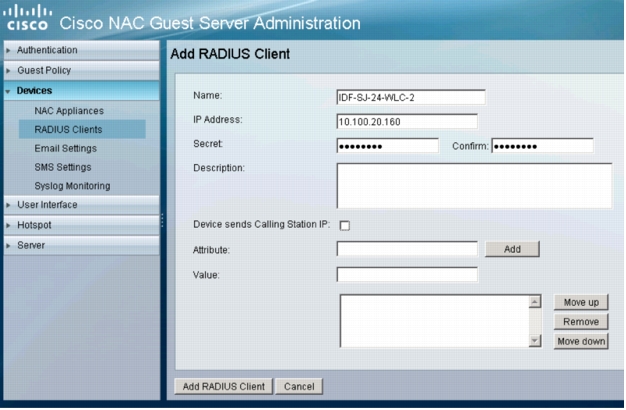Open the Guest Policy menu
This screenshot has height=410, width=626.
click(81, 71)
